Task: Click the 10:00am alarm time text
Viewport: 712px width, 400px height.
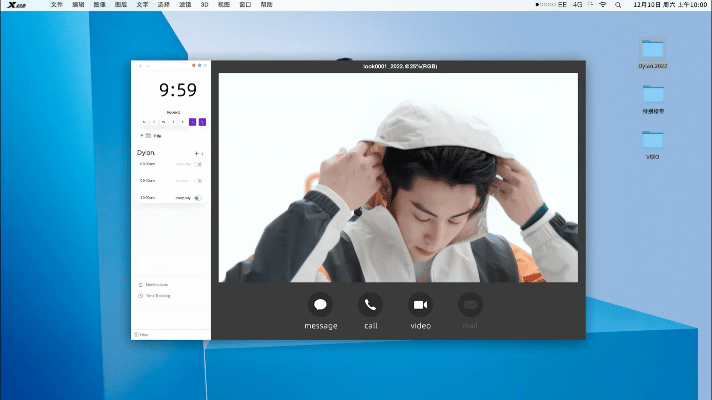Action: pos(148,198)
